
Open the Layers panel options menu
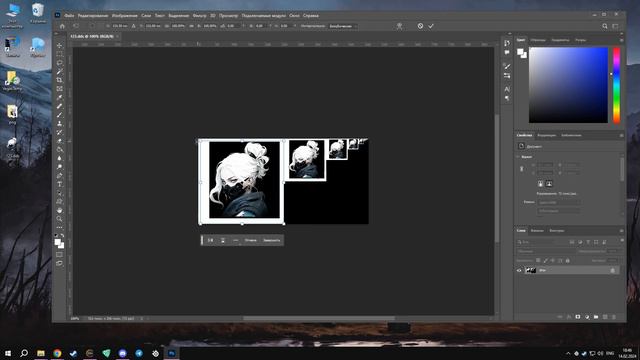[x=621, y=231]
